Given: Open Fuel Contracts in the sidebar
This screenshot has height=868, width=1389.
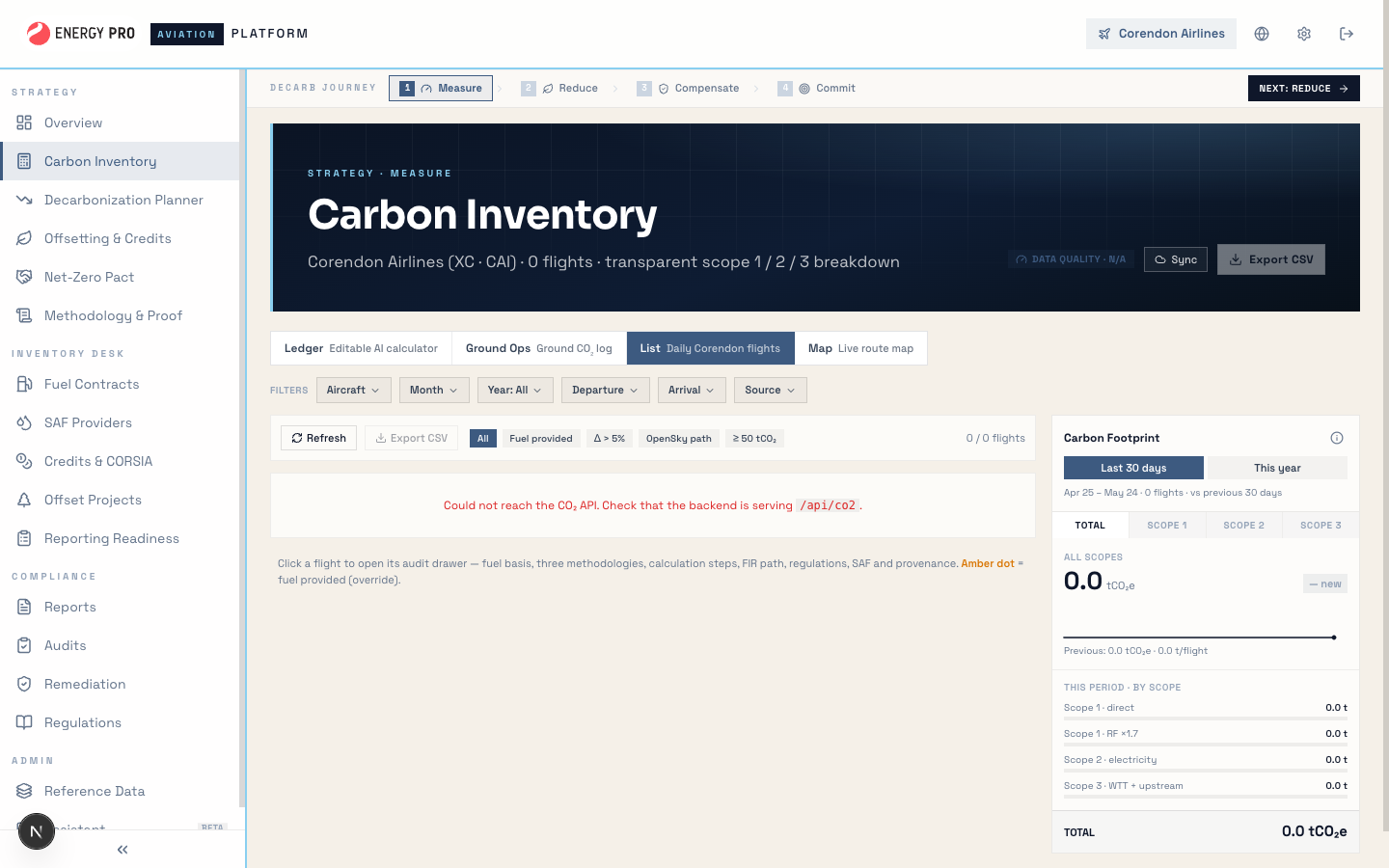Looking at the screenshot, I should click(x=120, y=384).
